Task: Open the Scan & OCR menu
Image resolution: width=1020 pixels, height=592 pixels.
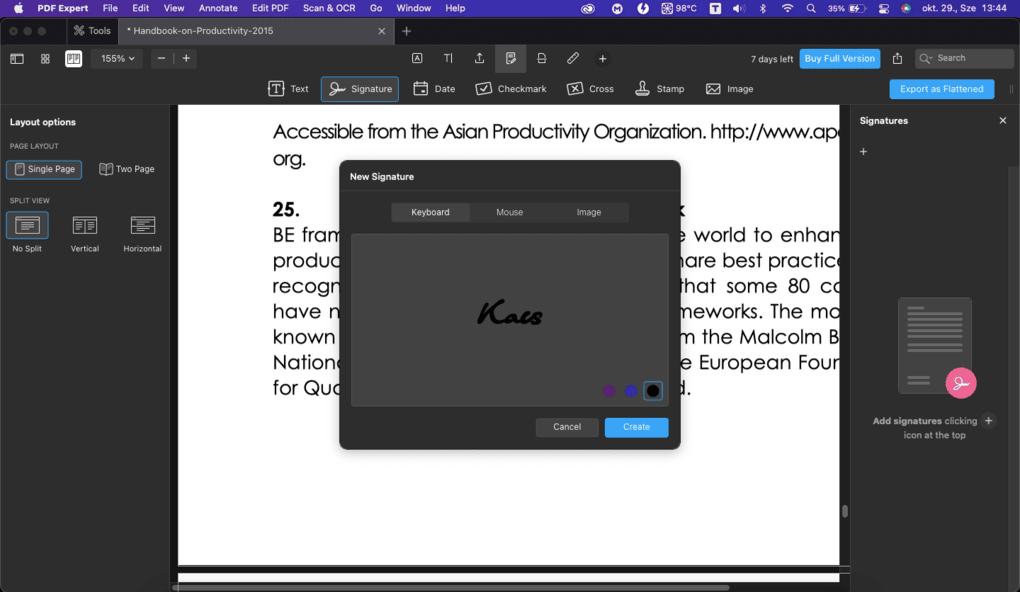Action: pyautogui.click(x=329, y=7)
